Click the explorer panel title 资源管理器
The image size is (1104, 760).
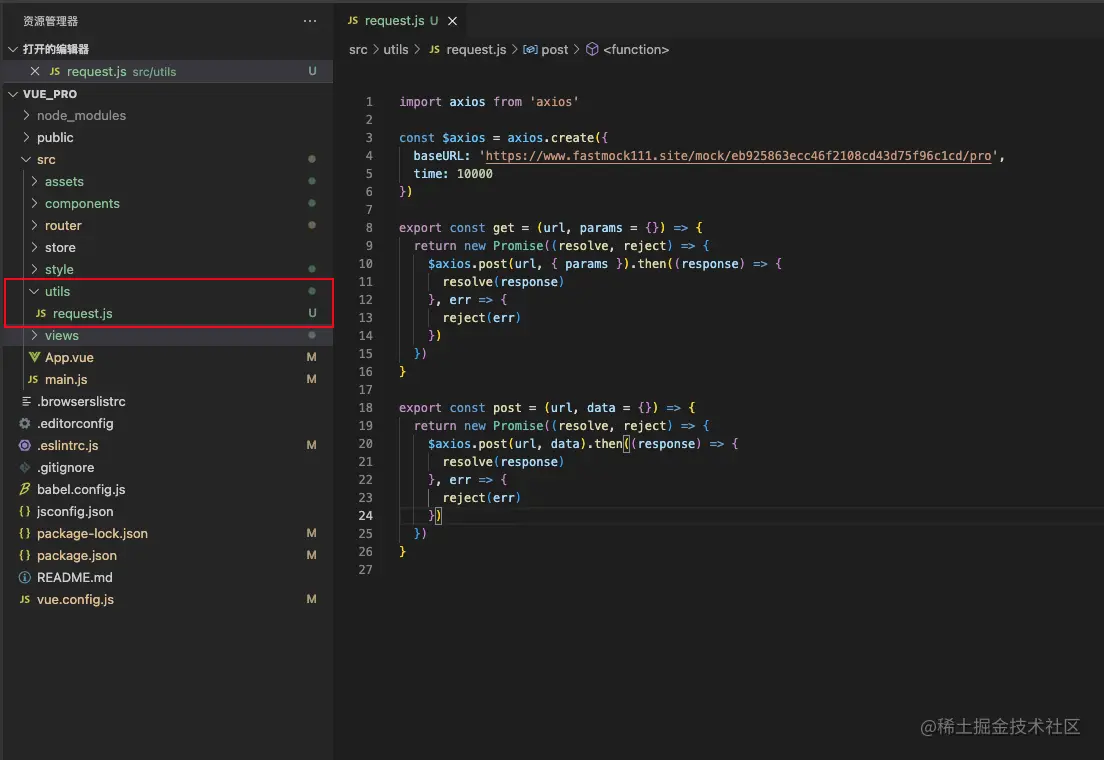tap(51, 21)
